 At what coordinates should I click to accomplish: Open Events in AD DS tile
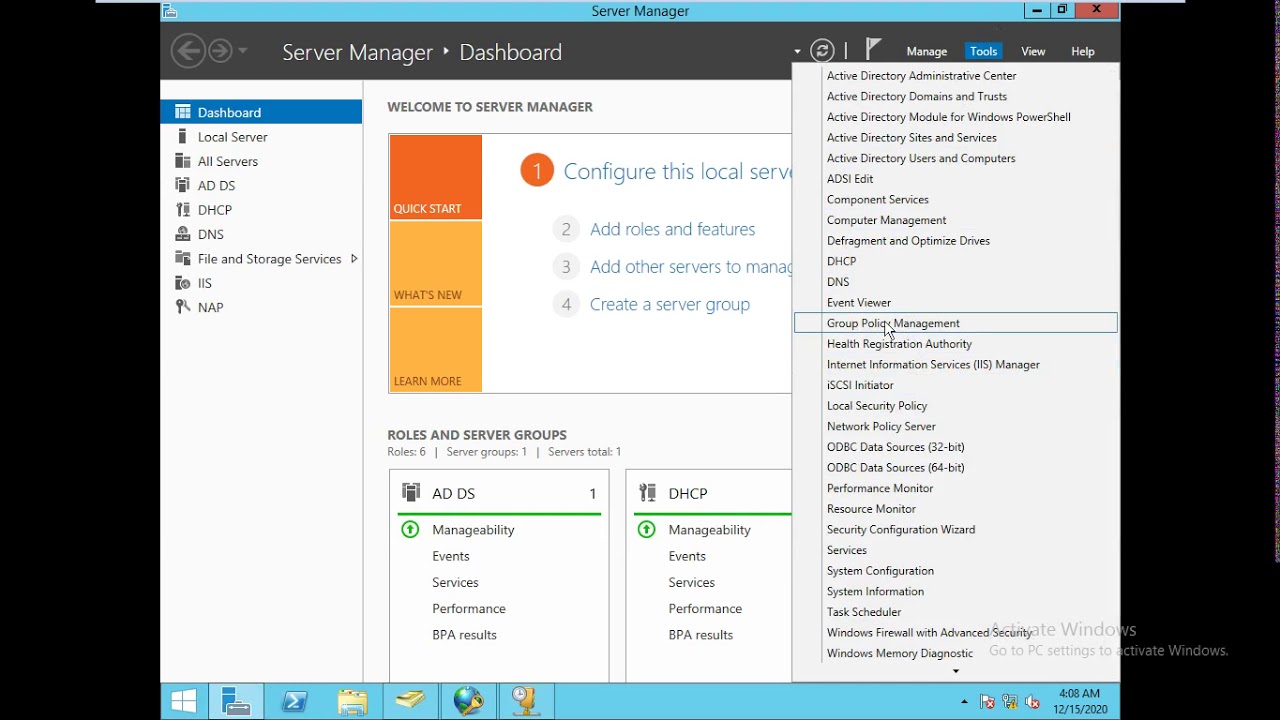point(450,556)
